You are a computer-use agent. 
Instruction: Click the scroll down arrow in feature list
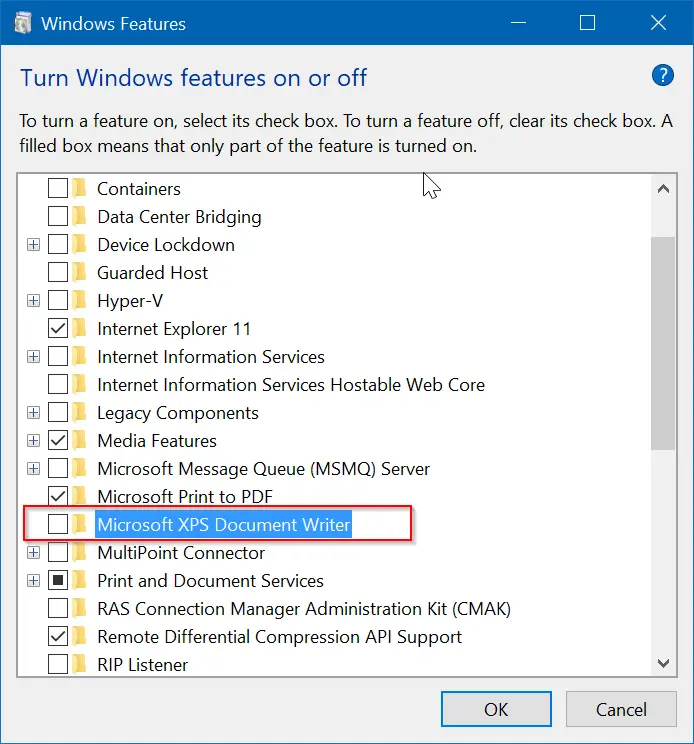(x=663, y=662)
